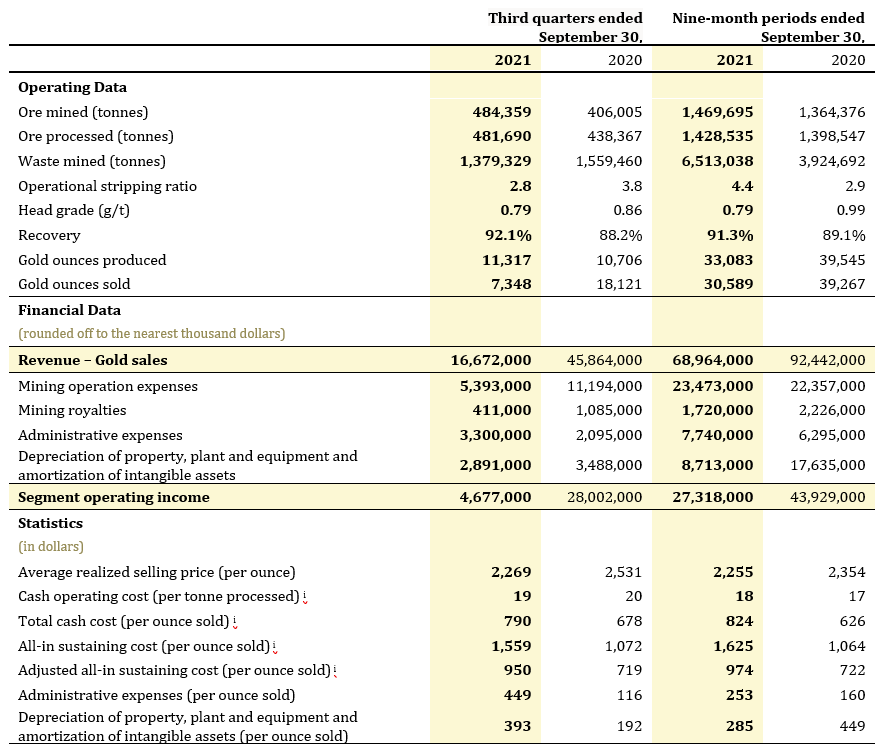Click segment operating income value 43,929,000
This screenshot has height=753, width=882.
pos(827,497)
